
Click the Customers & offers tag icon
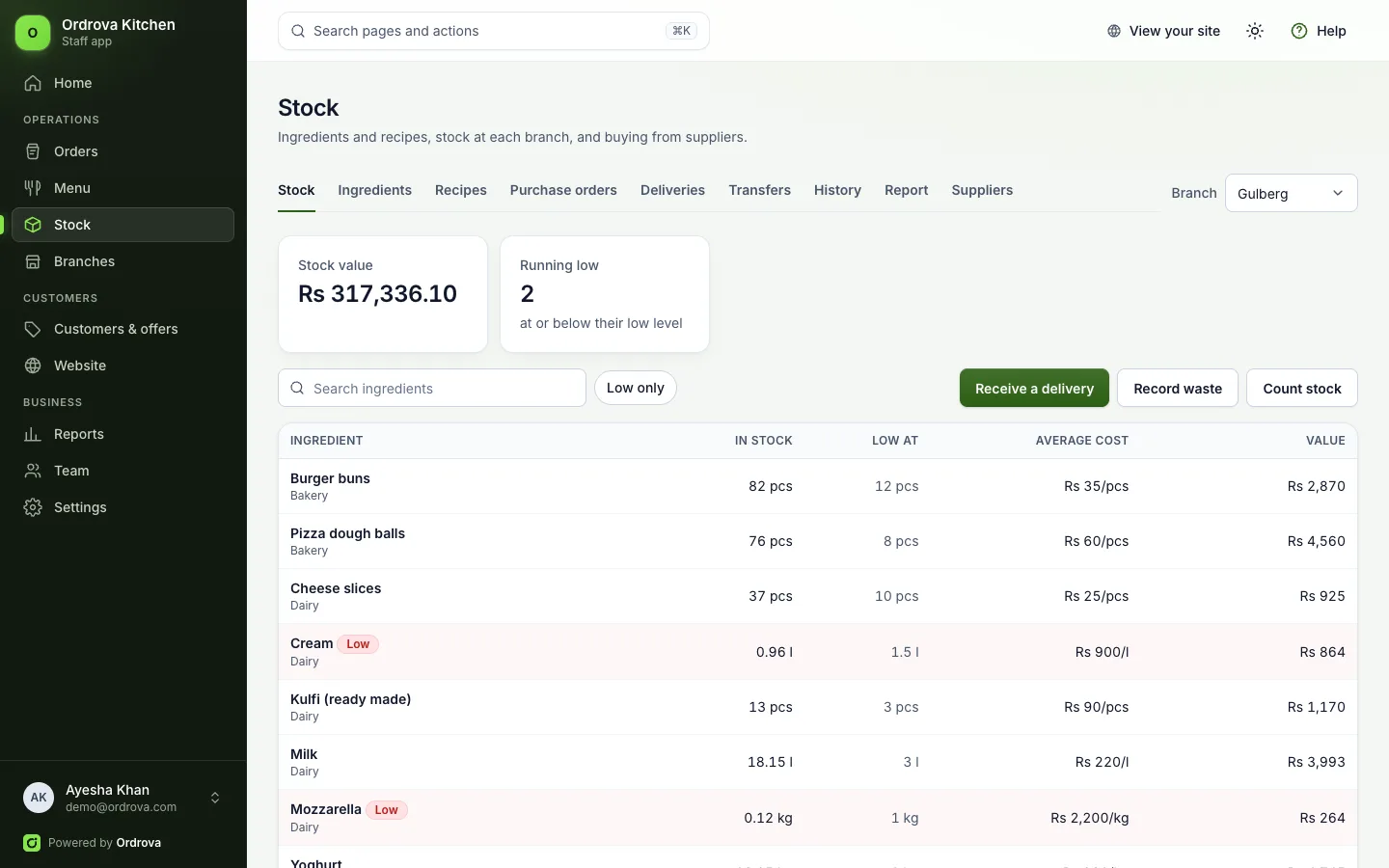click(33, 329)
